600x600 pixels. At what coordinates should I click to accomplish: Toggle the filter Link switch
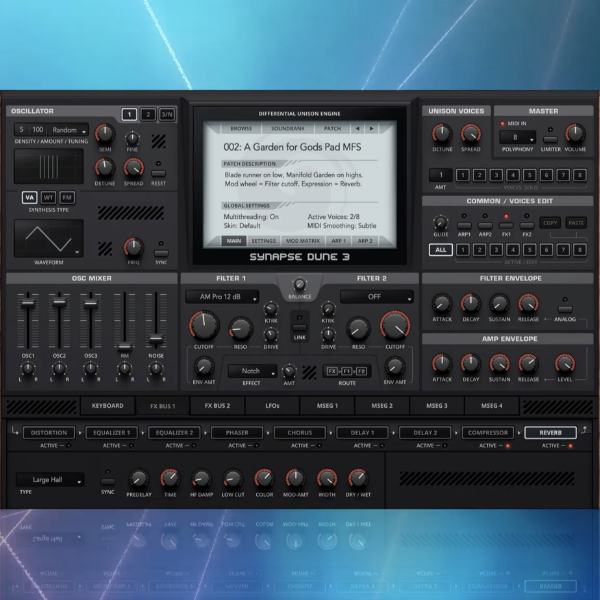point(299,328)
